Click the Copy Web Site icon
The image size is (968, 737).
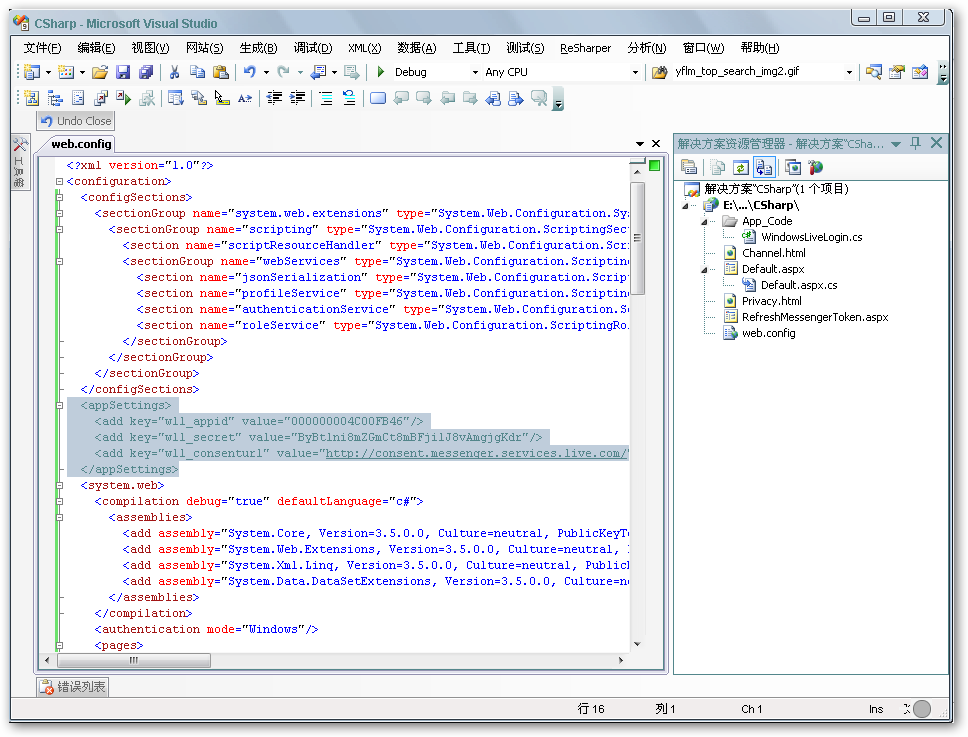(793, 167)
